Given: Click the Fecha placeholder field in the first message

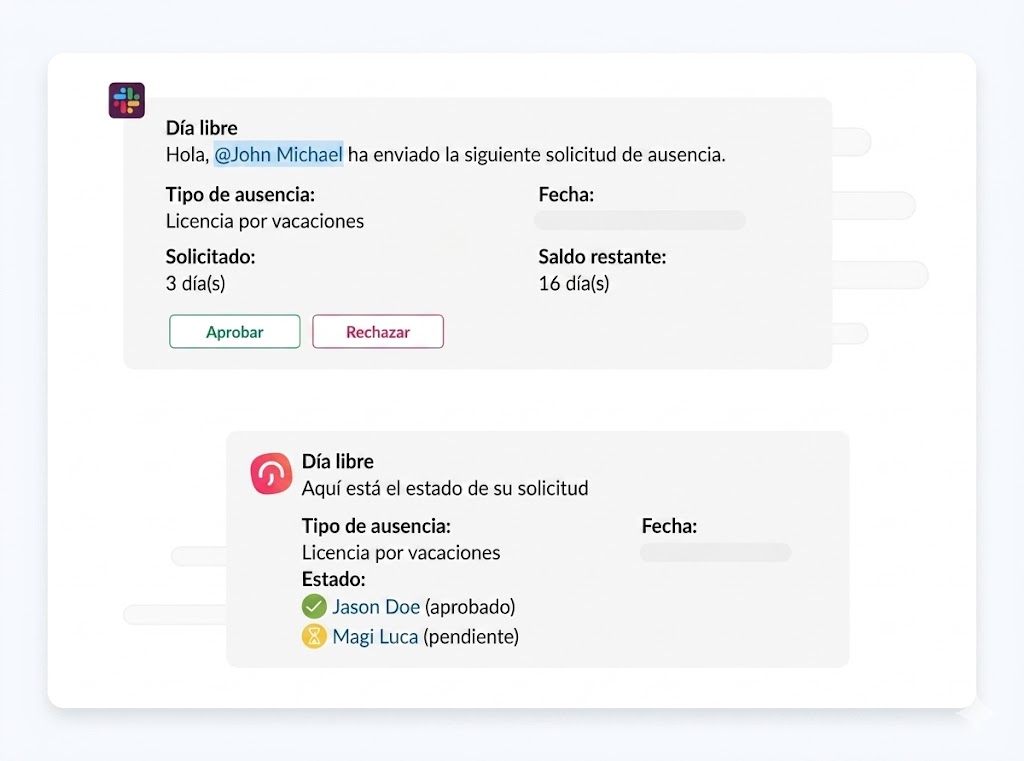Looking at the screenshot, I should coord(640,220).
